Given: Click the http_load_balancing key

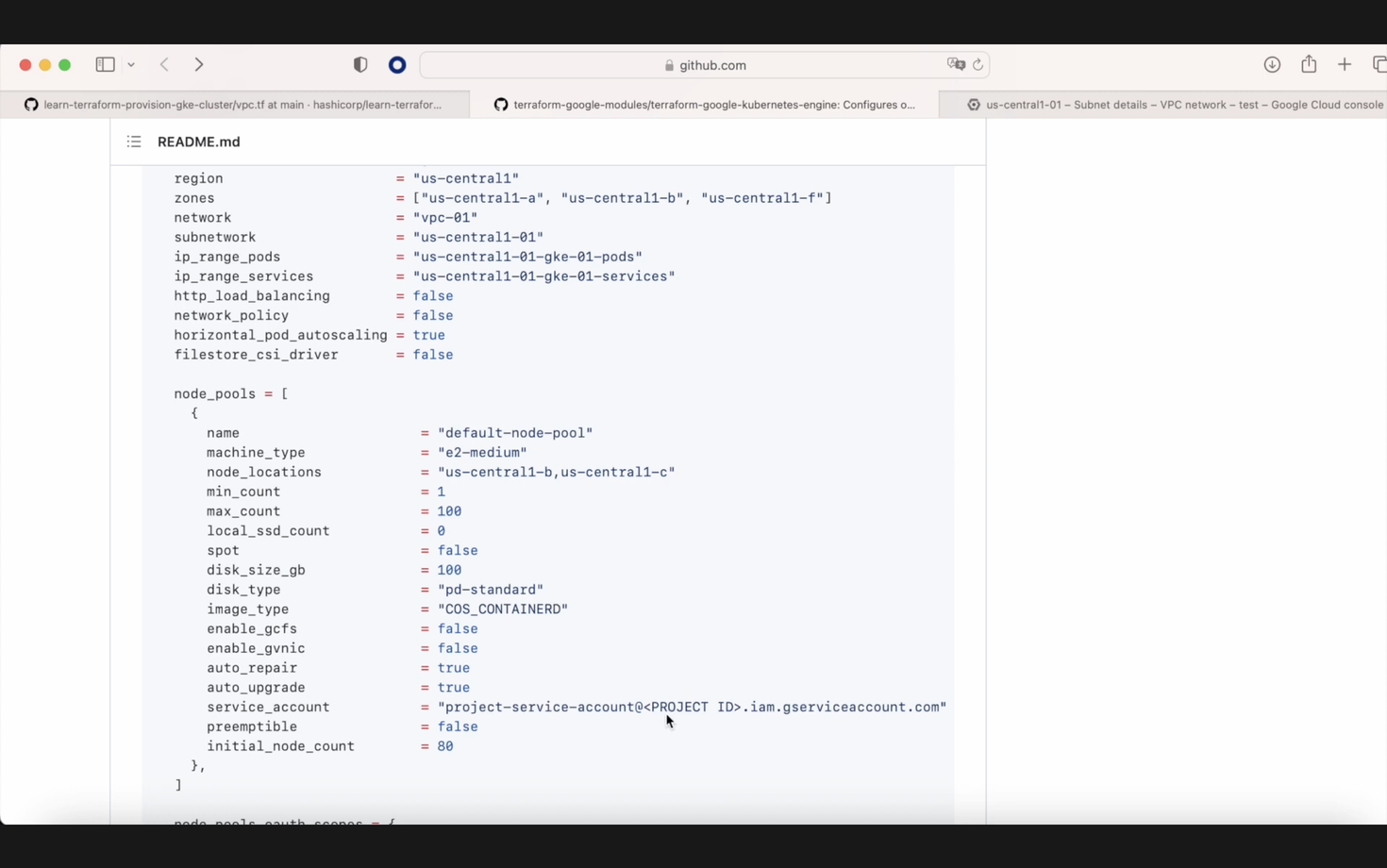Looking at the screenshot, I should [252, 296].
